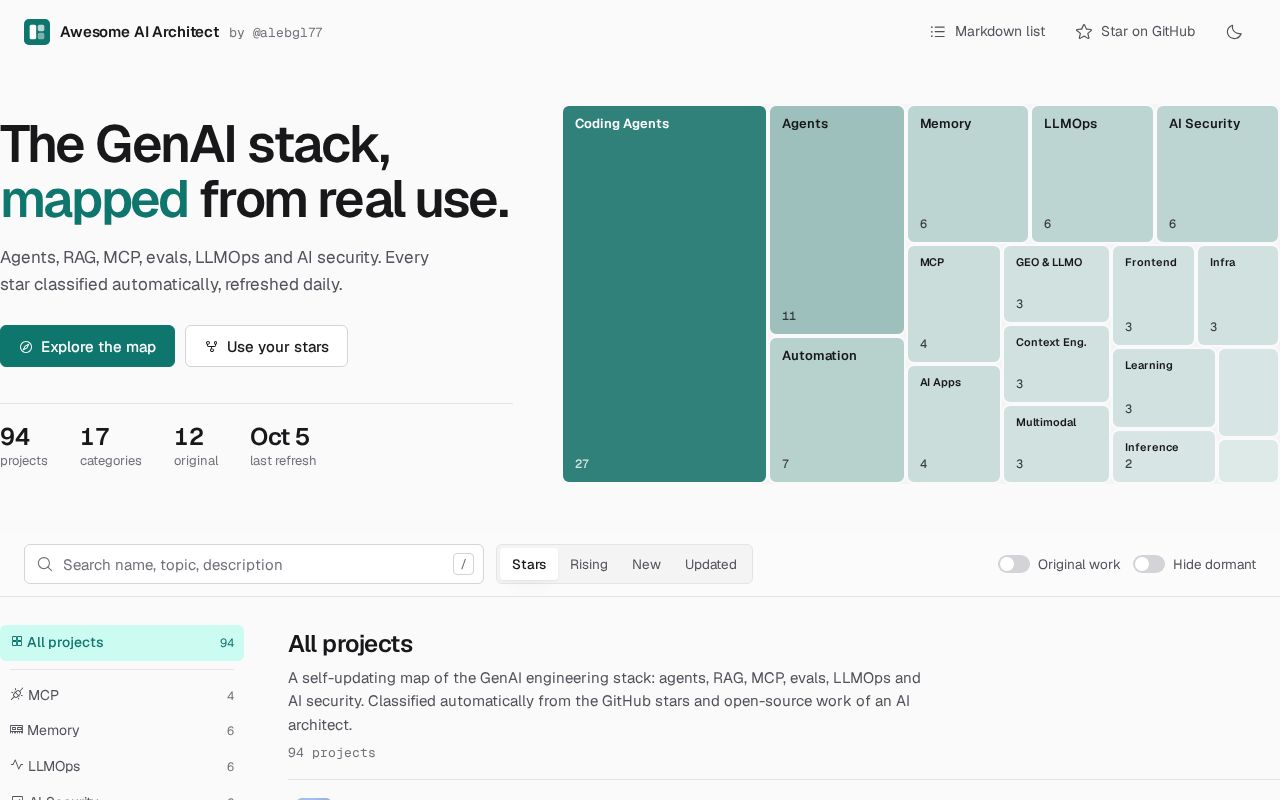Click the search magnifier icon
The image size is (1280, 800).
45,564
